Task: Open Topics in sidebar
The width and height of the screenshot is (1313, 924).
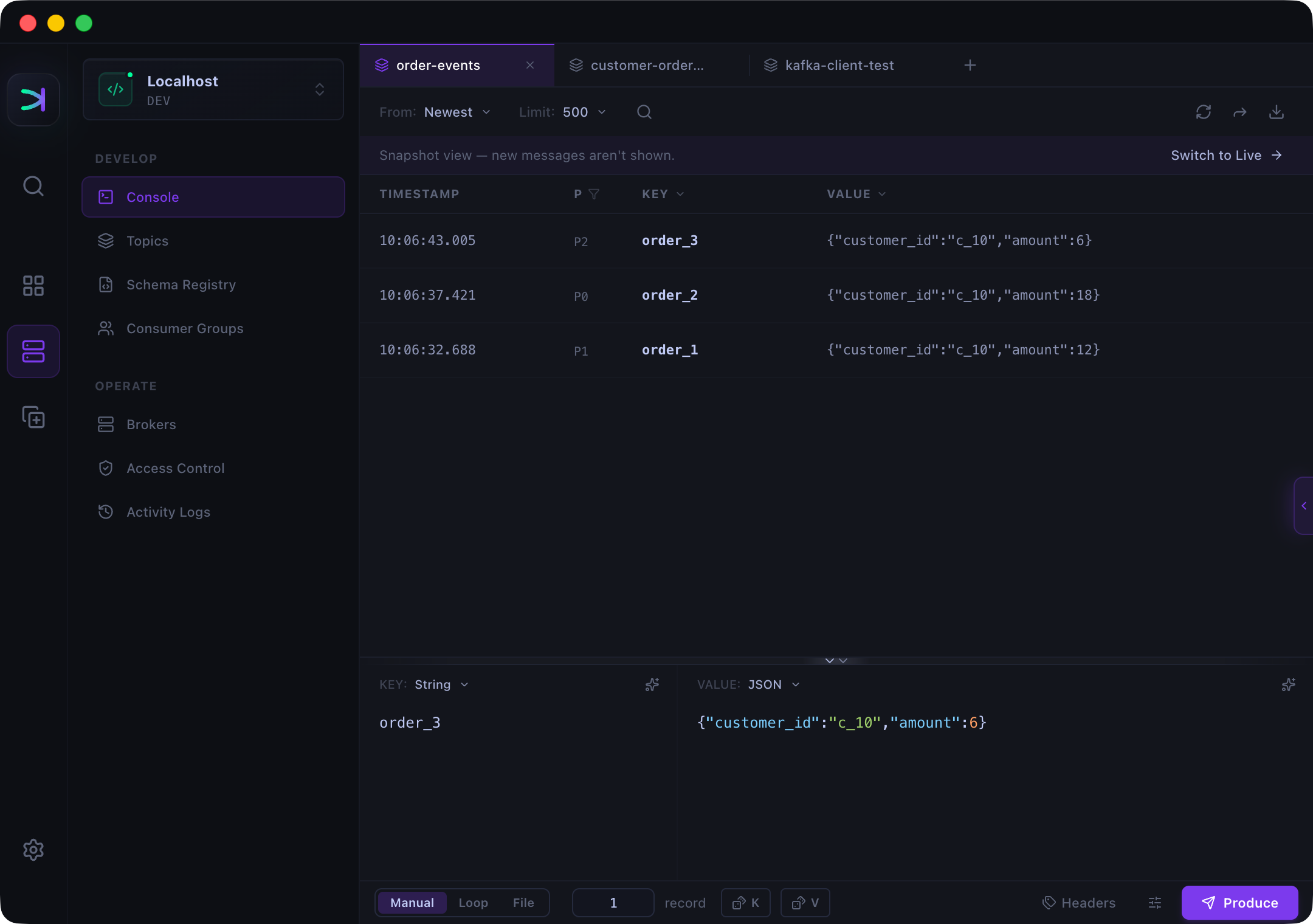Action: click(213, 241)
